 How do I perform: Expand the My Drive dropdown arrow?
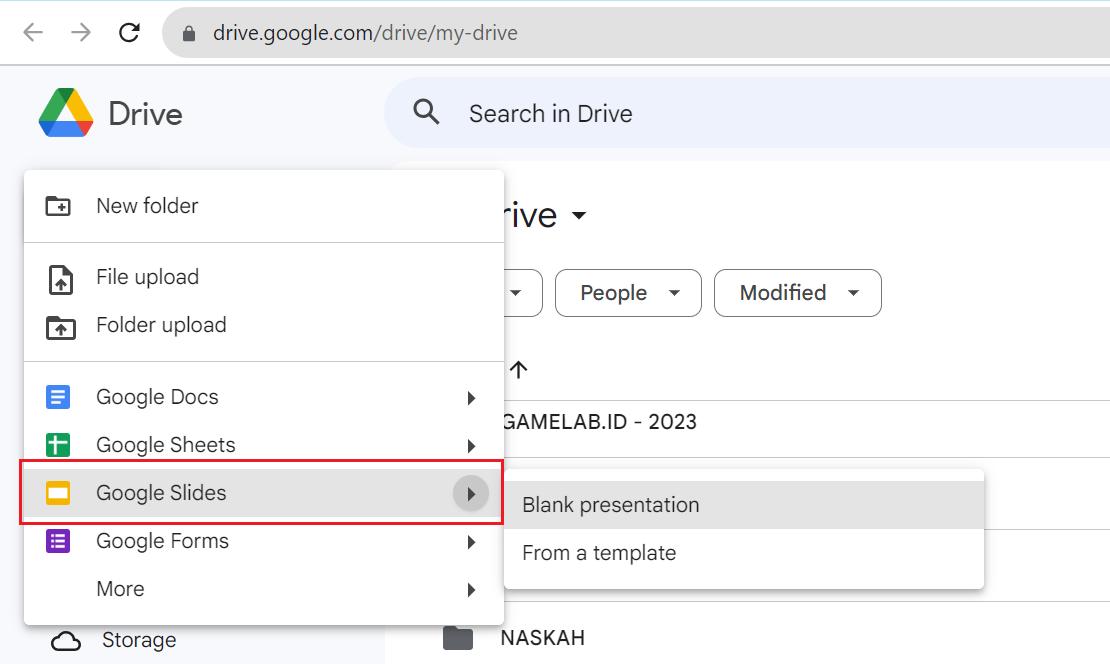click(580, 215)
